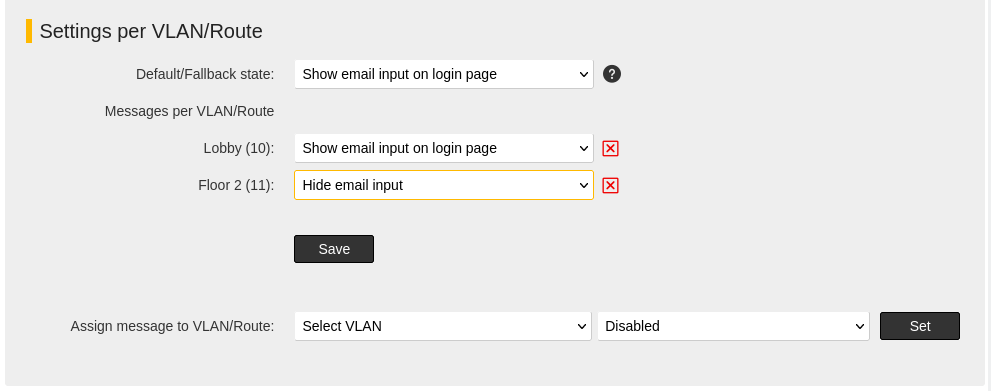Expand the Floor 2 (11) dropdown

click(444, 185)
